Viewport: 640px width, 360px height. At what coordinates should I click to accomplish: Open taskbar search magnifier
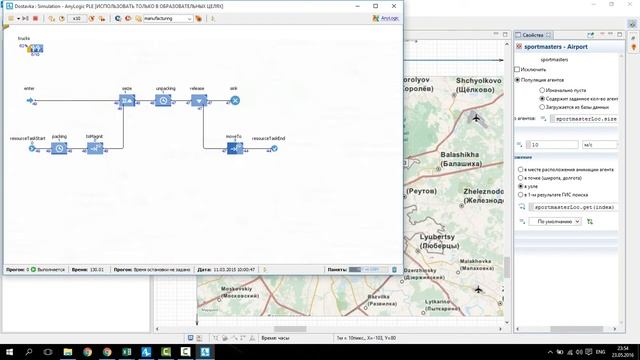(29, 352)
